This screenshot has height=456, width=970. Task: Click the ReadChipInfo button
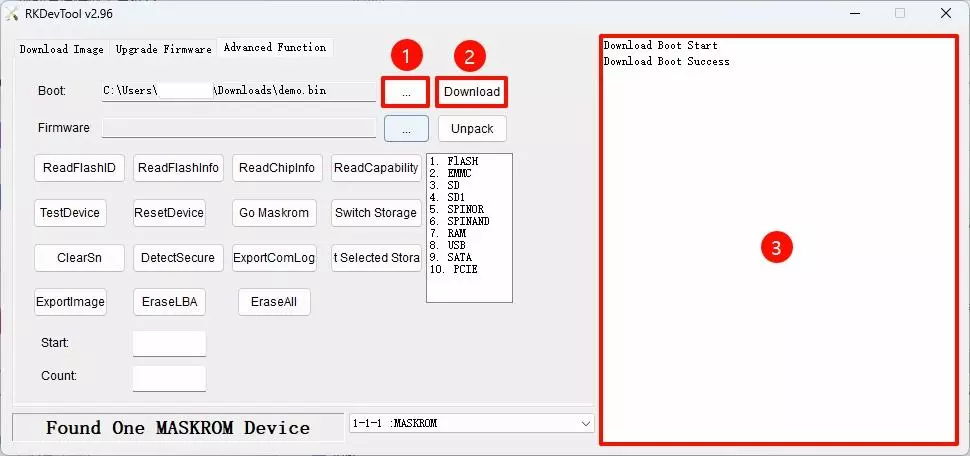276,168
